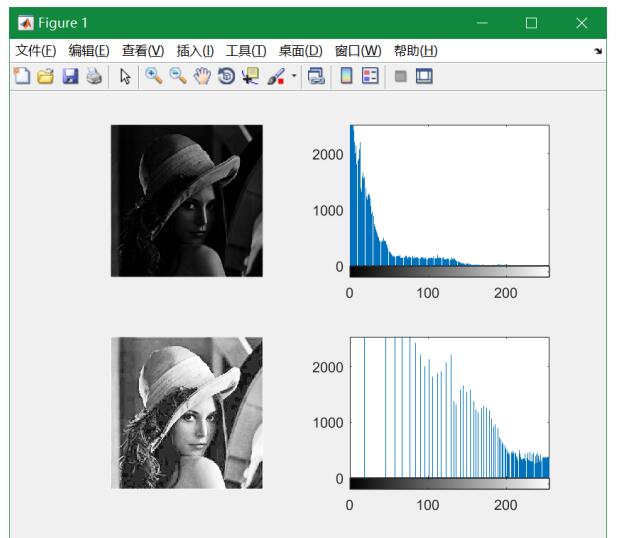This screenshot has height=538, width=642.
Task: Open a file using the folder icon
Action: point(45,76)
